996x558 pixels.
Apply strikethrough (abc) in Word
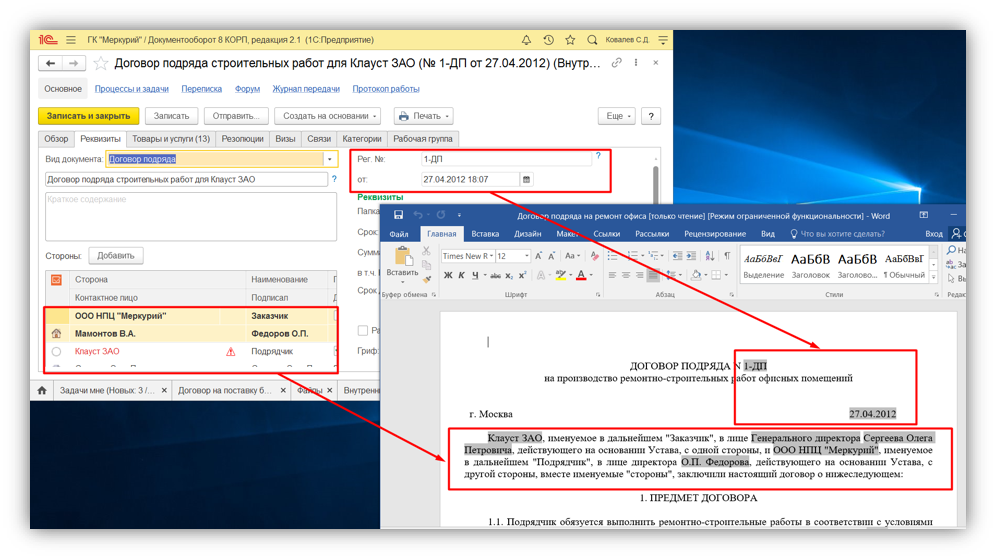click(495, 275)
